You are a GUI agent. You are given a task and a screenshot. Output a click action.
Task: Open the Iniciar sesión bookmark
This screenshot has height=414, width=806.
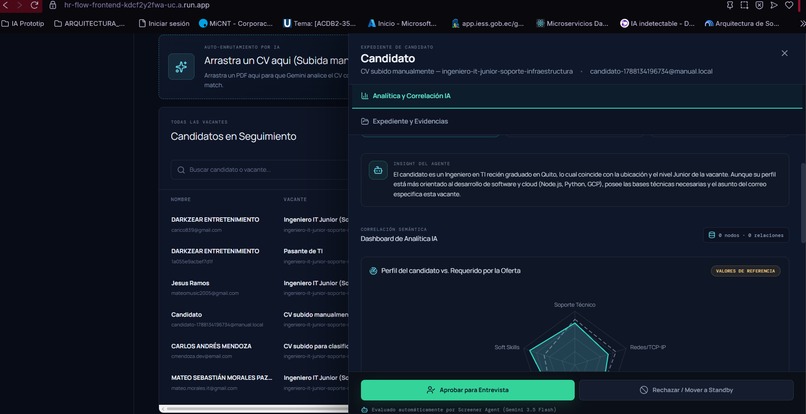[x=164, y=24]
